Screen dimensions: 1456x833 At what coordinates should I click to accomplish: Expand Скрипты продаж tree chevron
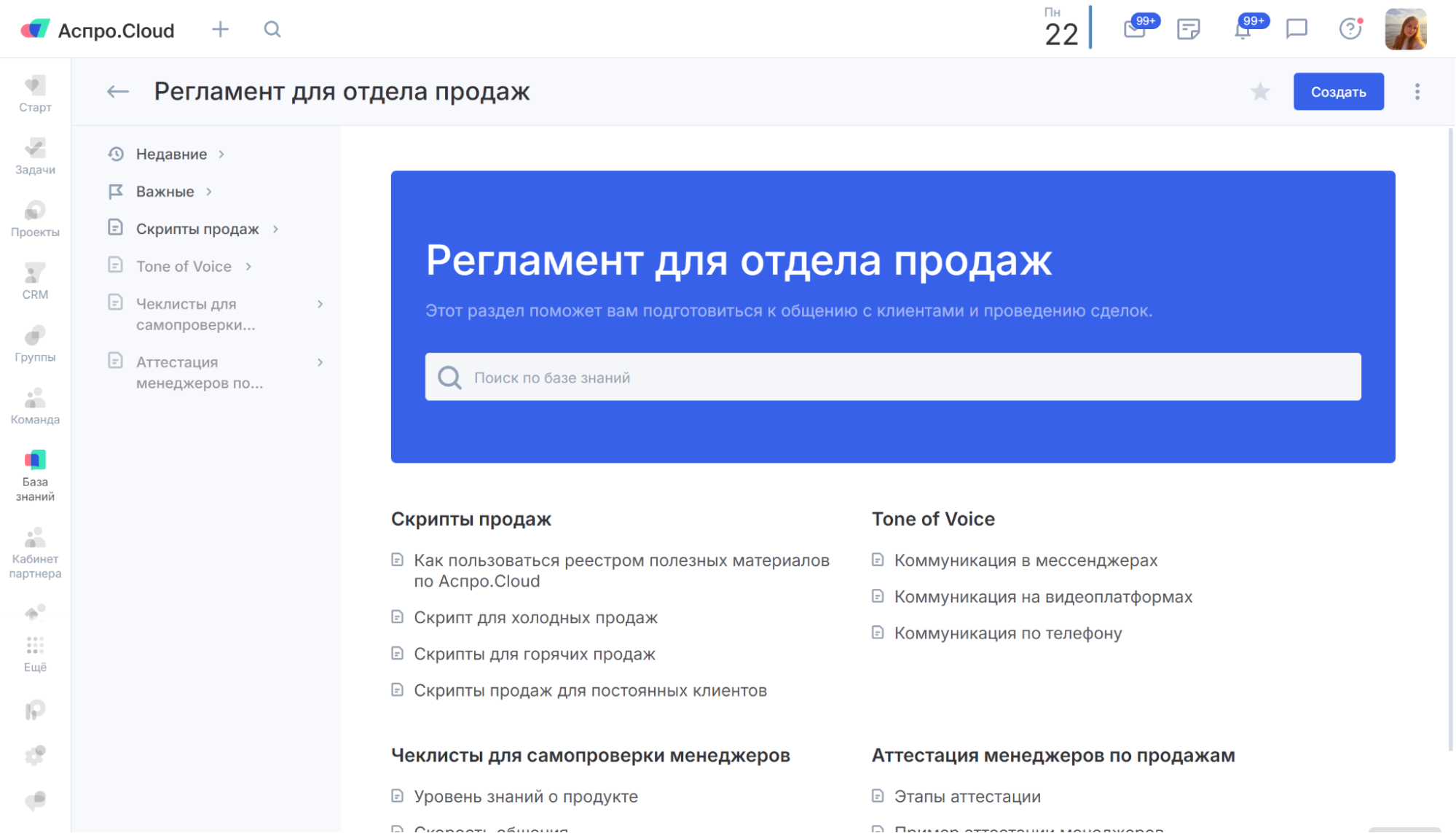click(275, 230)
